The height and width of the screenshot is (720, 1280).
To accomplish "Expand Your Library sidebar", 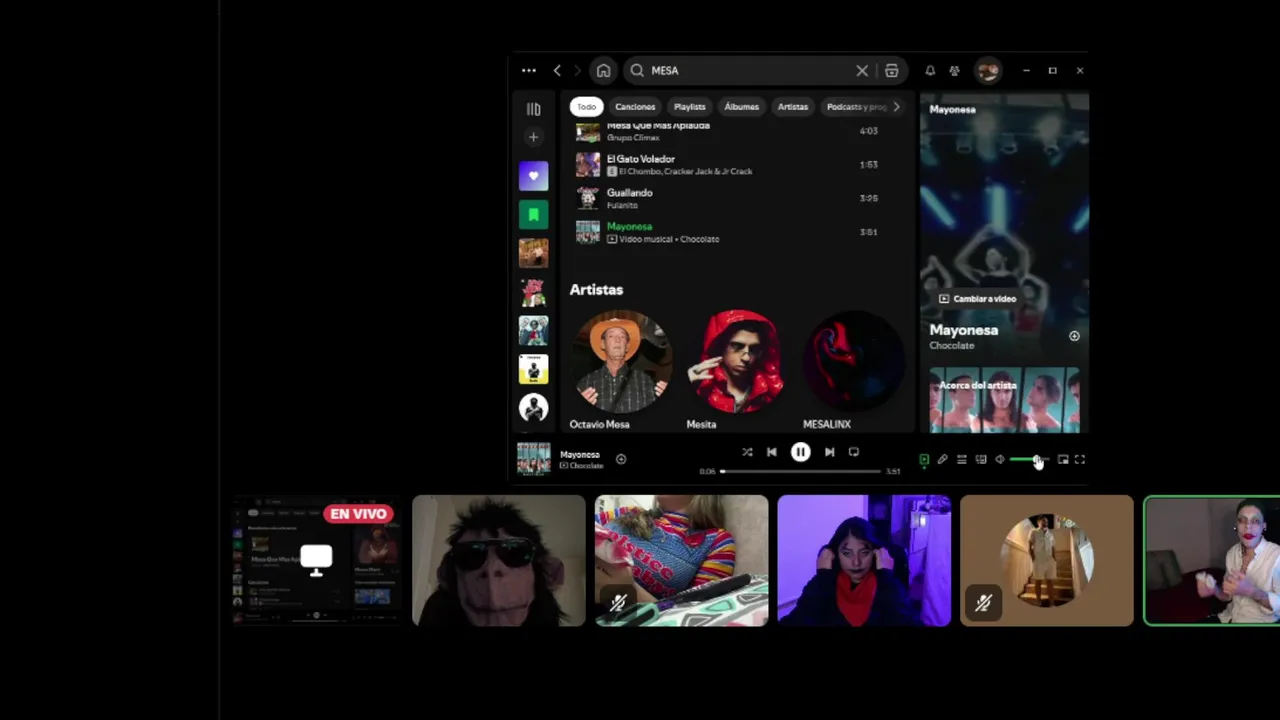I will pyautogui.click(x=534, y=109).
